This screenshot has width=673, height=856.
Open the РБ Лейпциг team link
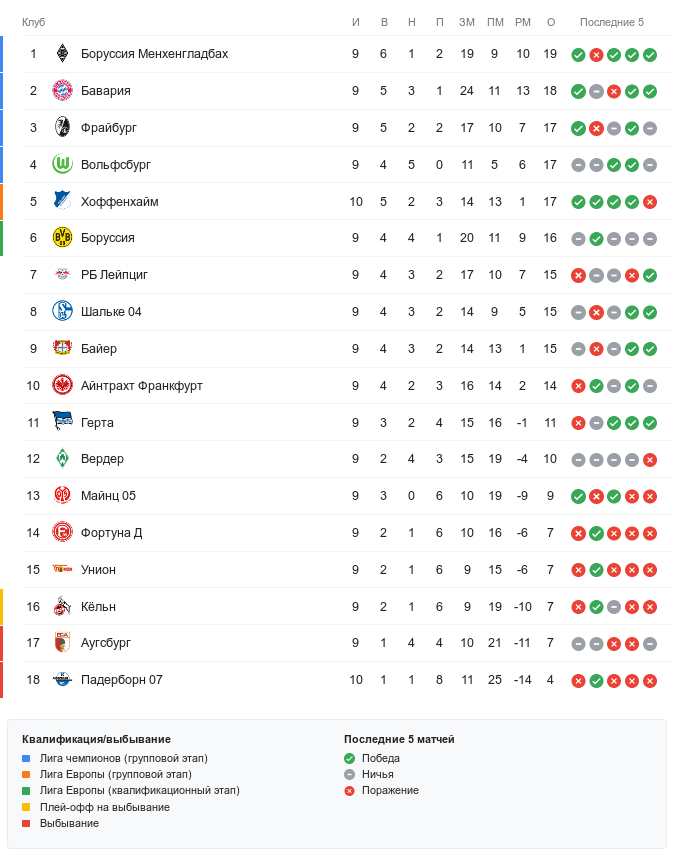click(x=115, y=275)
